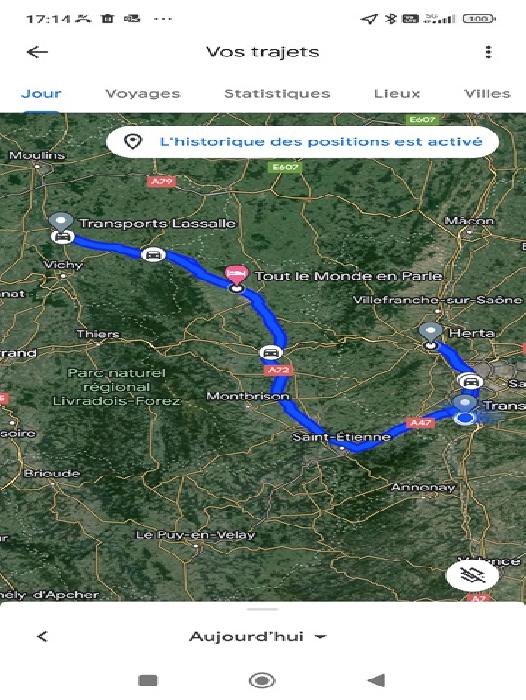
Task: Open the Lieux tab
Action: pos(397,94)
